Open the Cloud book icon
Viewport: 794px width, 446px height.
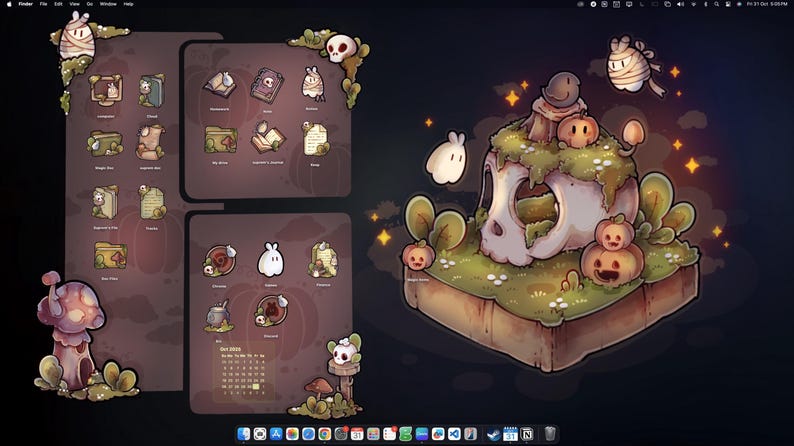pos(151,91)
